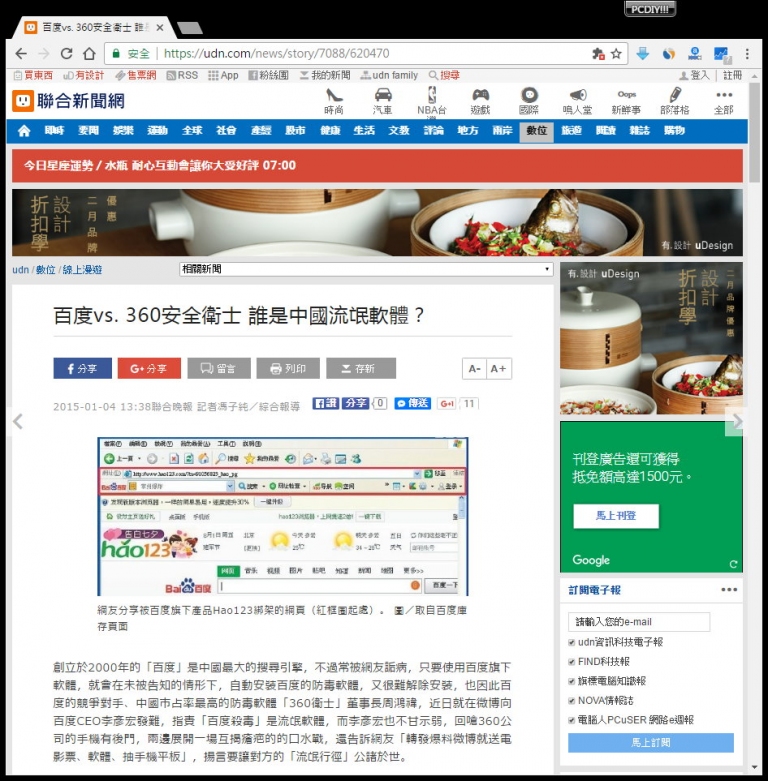Save the article with 存新 button
768x781 pixels.
[361, 369]
